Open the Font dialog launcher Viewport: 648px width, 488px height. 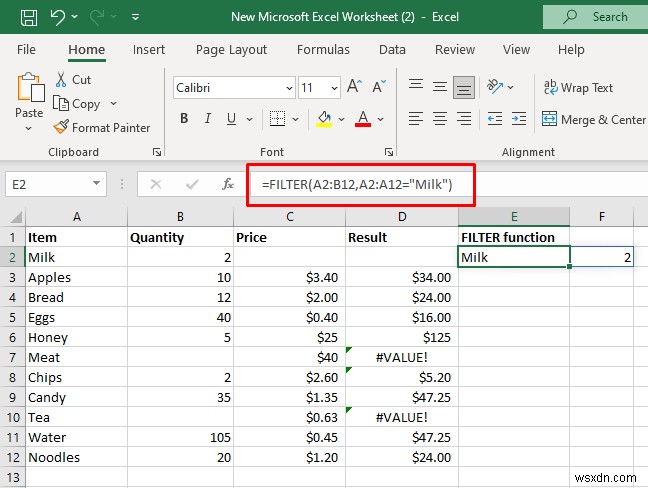pos(388,152)
